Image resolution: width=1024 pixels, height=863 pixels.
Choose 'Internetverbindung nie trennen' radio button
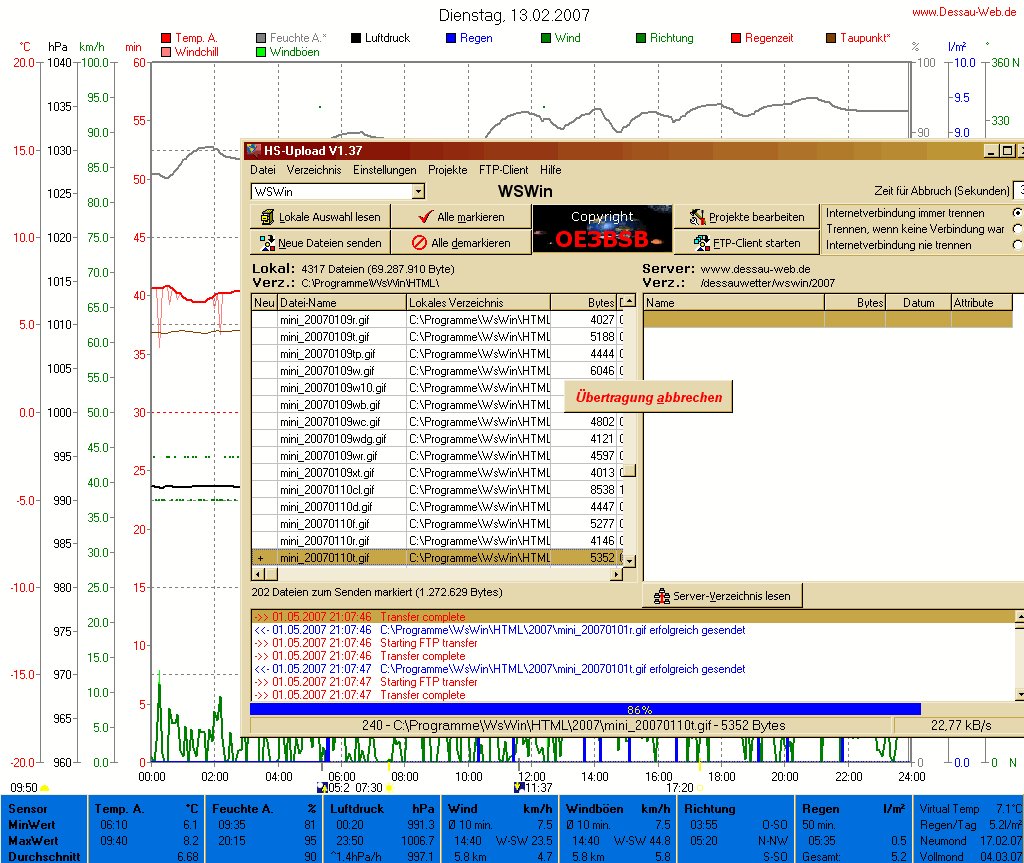1017,245
